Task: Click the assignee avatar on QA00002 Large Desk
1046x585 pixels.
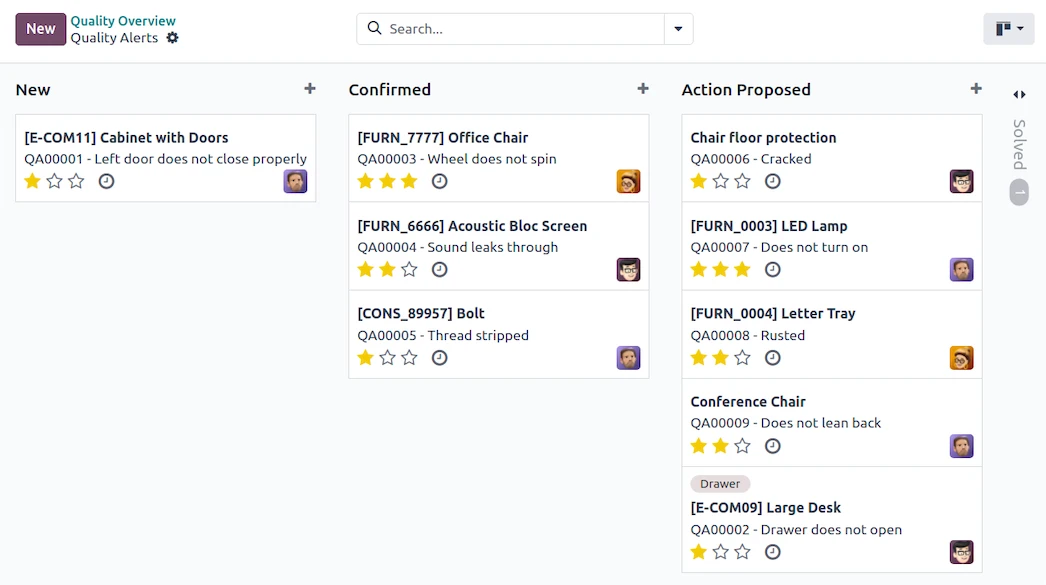Action: (961, 551)
